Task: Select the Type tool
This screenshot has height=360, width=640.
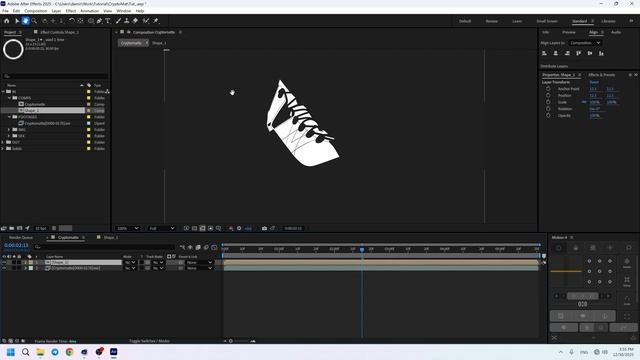Action: (108, 21)
